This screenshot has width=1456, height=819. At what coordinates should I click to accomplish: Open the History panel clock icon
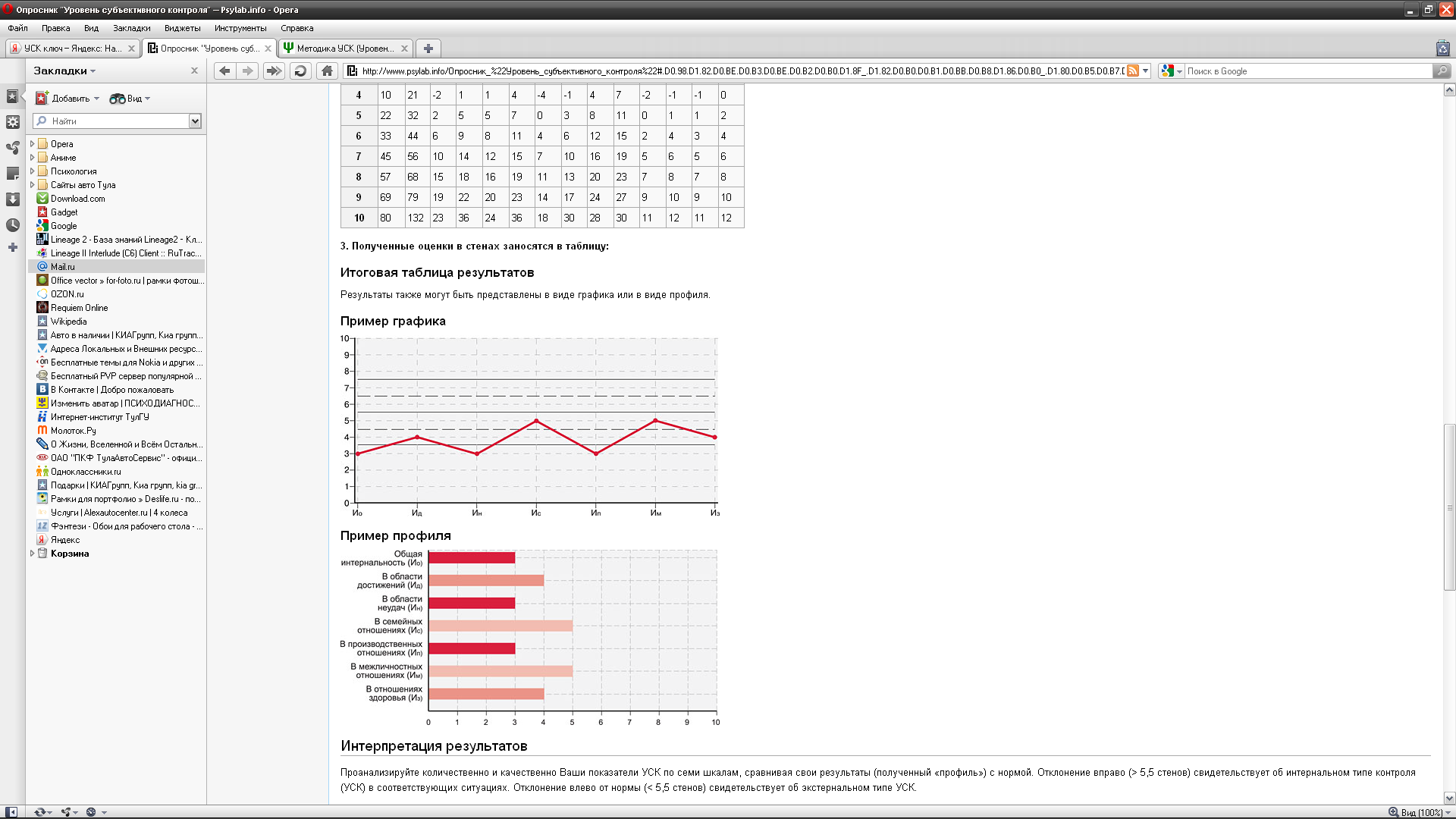tap(13, 225)
